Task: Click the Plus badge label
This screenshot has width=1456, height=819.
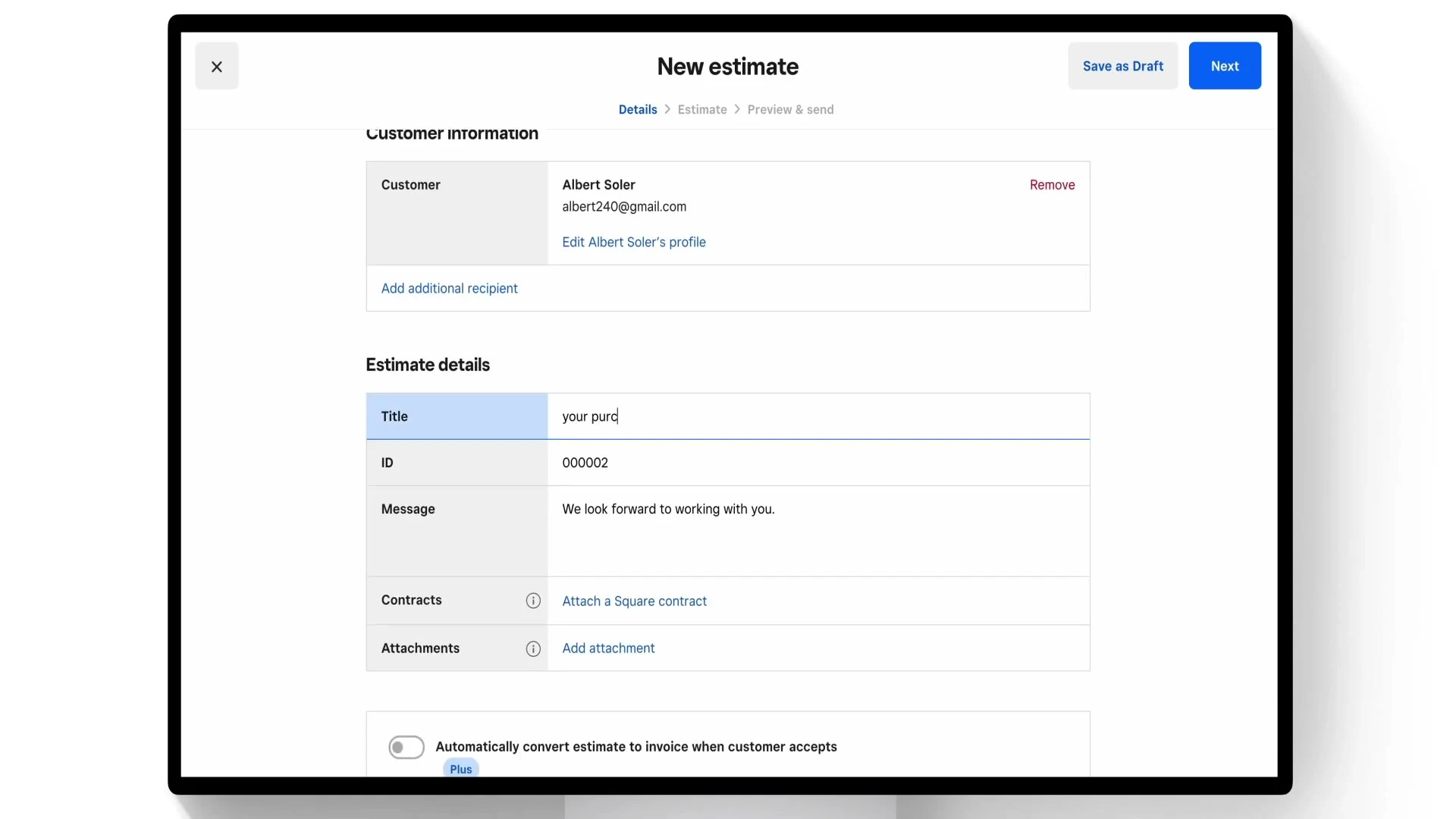Action: [x=461, y=769]
